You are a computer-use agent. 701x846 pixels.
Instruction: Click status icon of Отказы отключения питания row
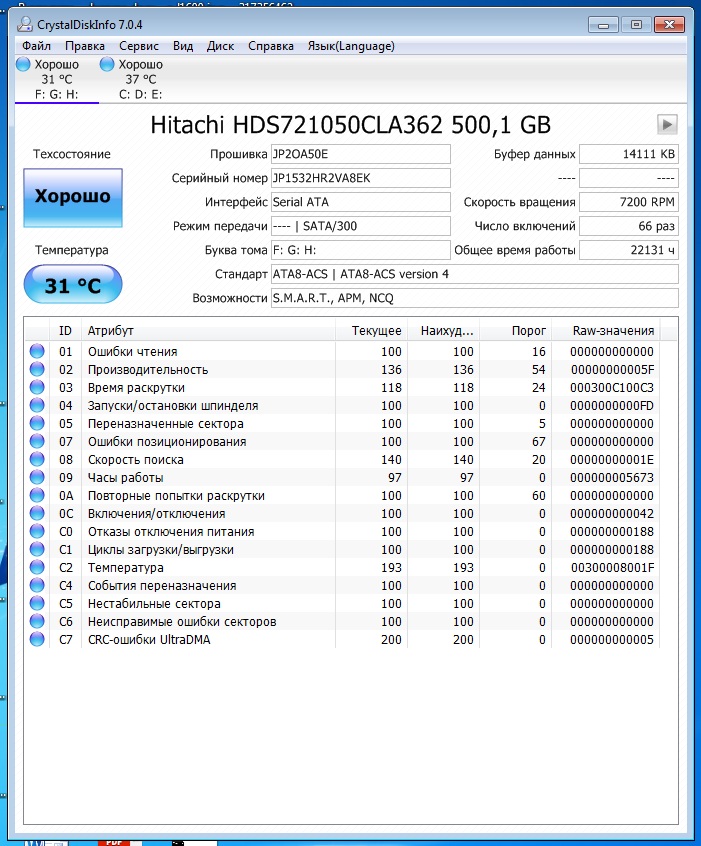37,531
